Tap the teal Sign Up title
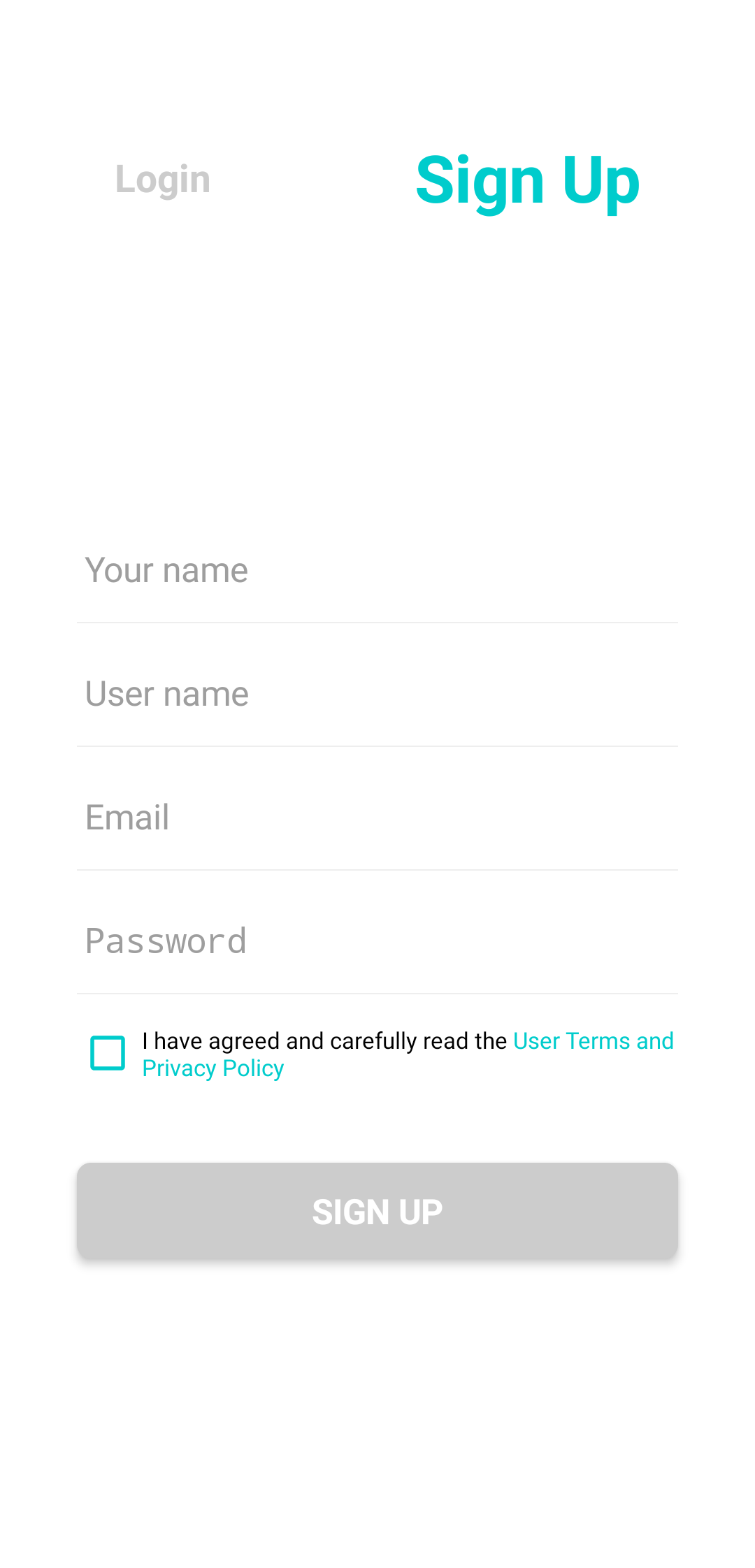Viewport: 755px width, 1568px height. pyautogui.click(x=527, y=181)
